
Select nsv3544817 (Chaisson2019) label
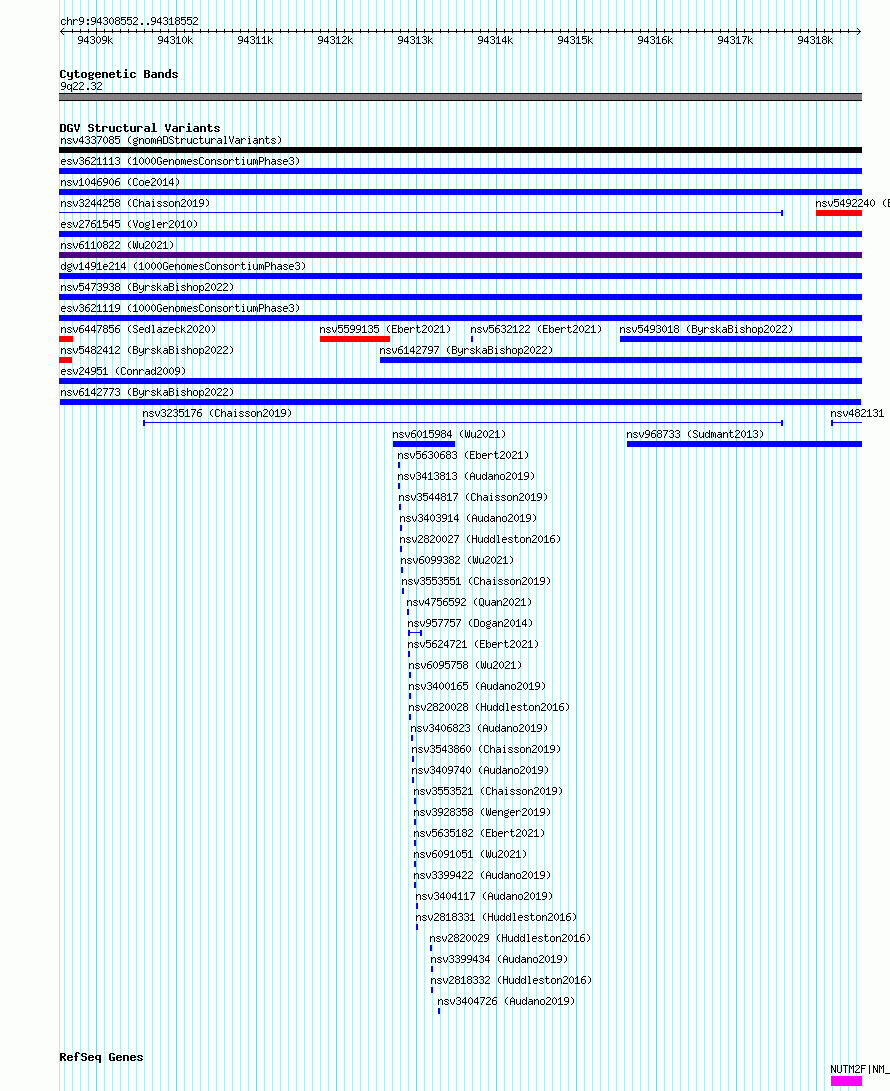click(x=472, y=497)
